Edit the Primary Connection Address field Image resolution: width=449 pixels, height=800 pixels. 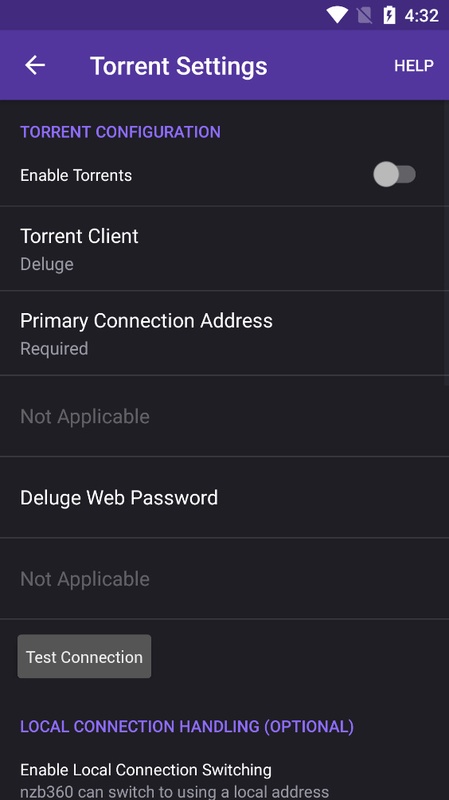tap(224, 333)
